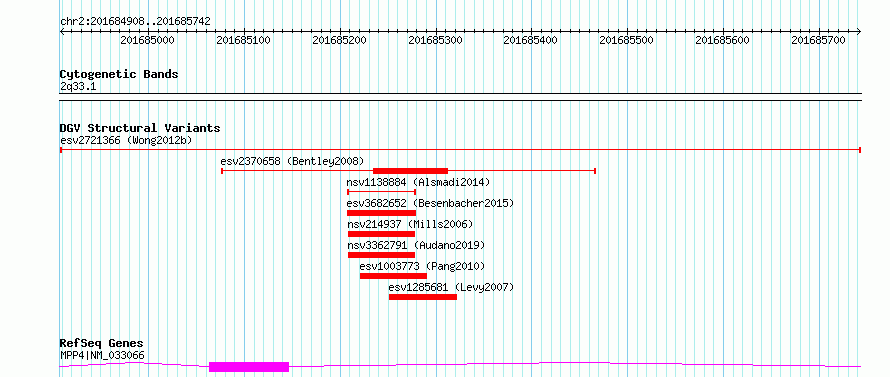Click the thick red block of esv2370658
890x377 pixels.
(410, 170)
